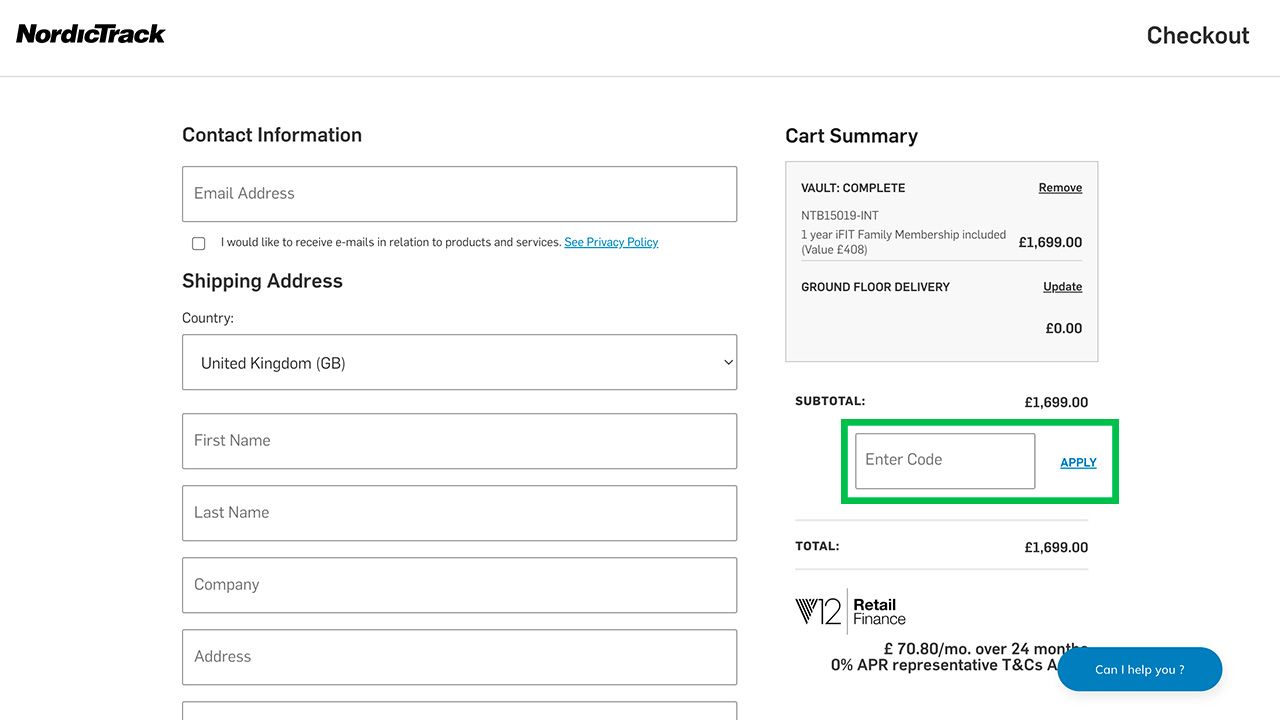The image size is (1280, 720).
Task: Focus the Email Address field
Action: pos(459,194)
